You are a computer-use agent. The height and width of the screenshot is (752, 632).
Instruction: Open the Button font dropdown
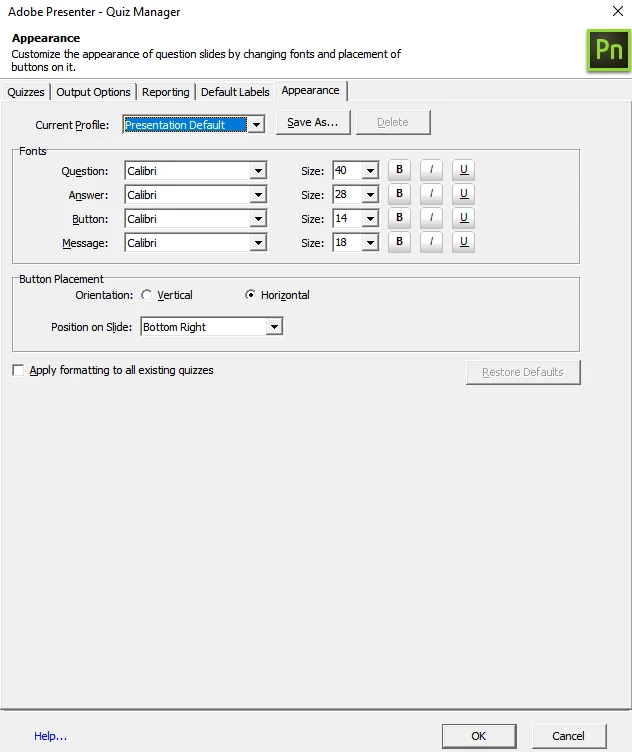196,219
